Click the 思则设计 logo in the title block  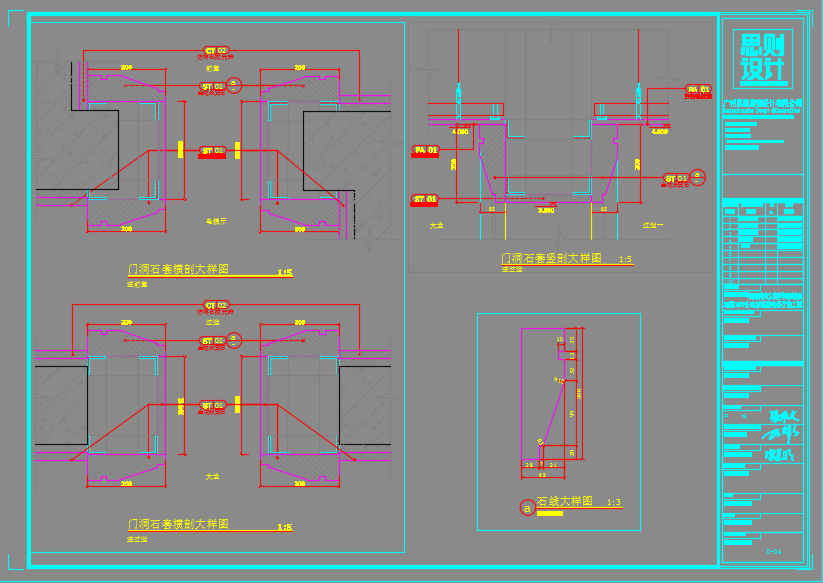coord(762,59)
